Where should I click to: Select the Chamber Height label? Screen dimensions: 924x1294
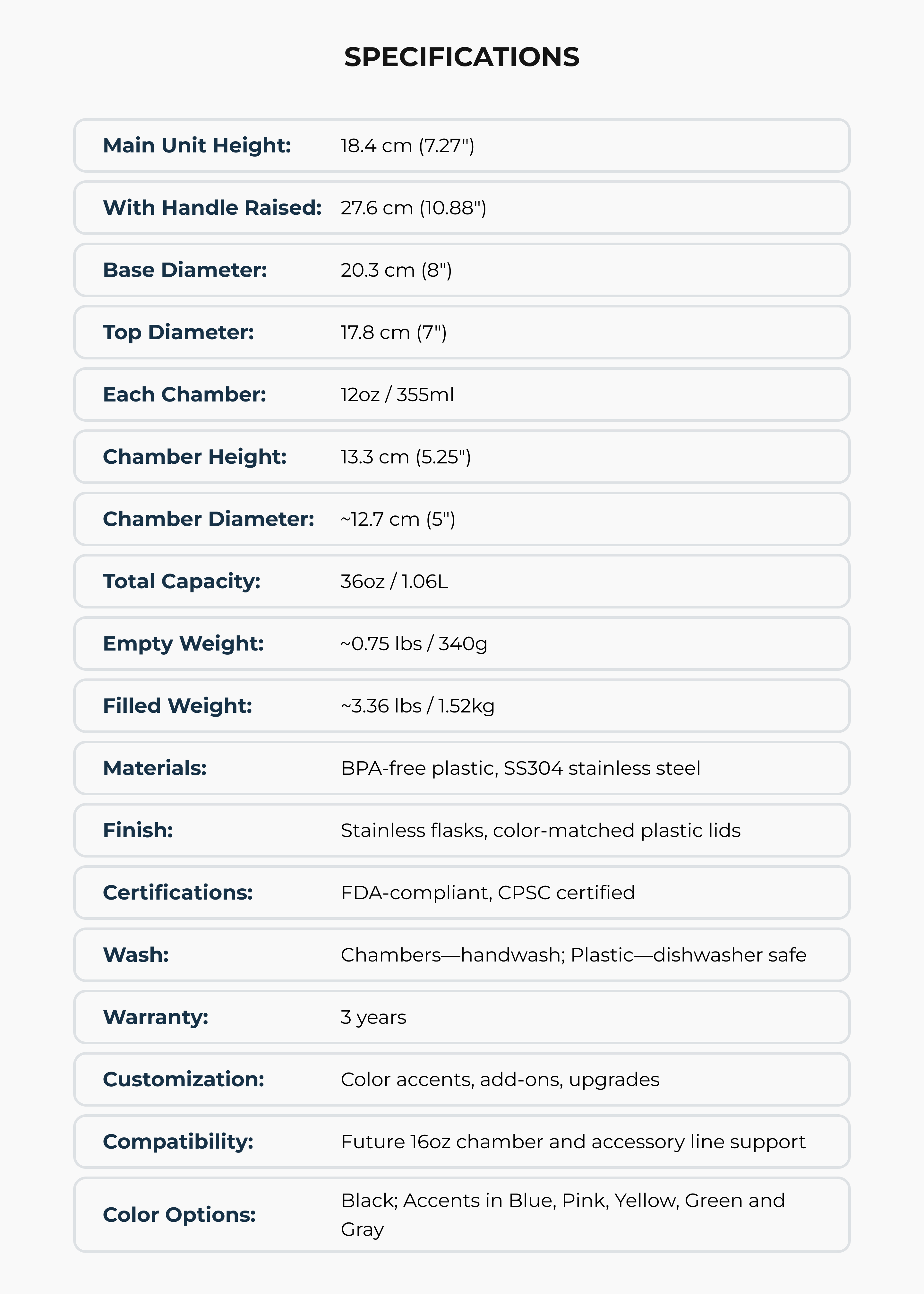click(x=195, y=457)
